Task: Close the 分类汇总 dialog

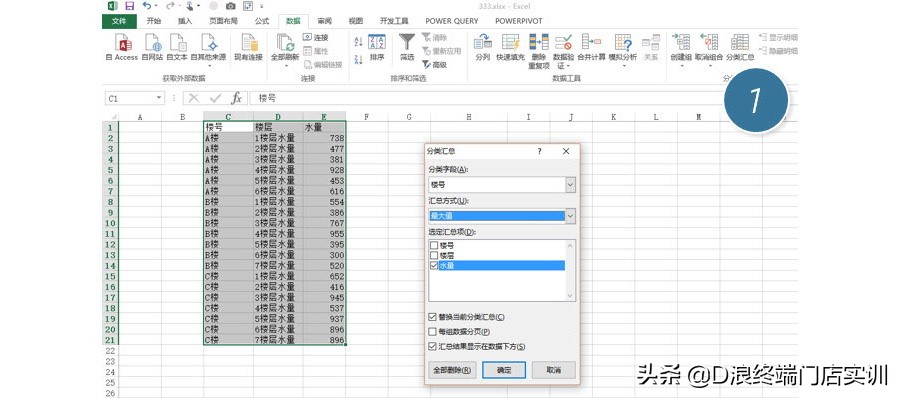Action: pos(566,151)
